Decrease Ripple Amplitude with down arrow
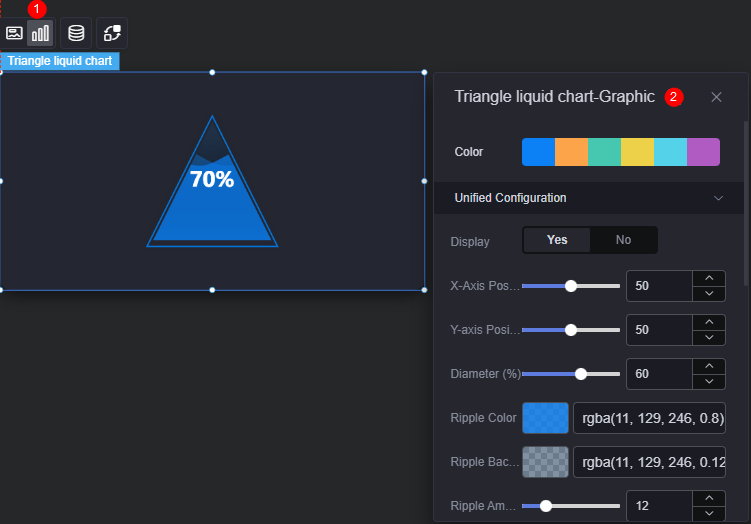This screenshot has width=751, height=524. click(709, 513)
